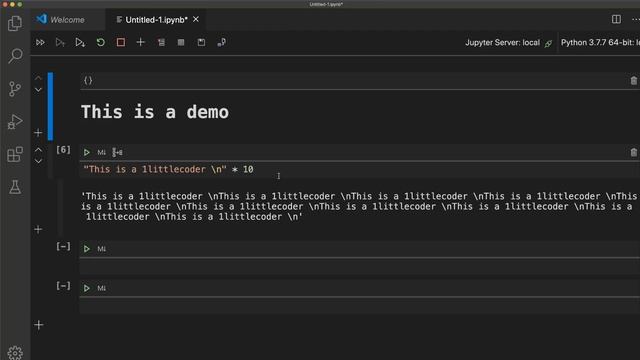Interrupt the kernel with red square
This screenshot has width=640, height=360.
coord(120,42)
